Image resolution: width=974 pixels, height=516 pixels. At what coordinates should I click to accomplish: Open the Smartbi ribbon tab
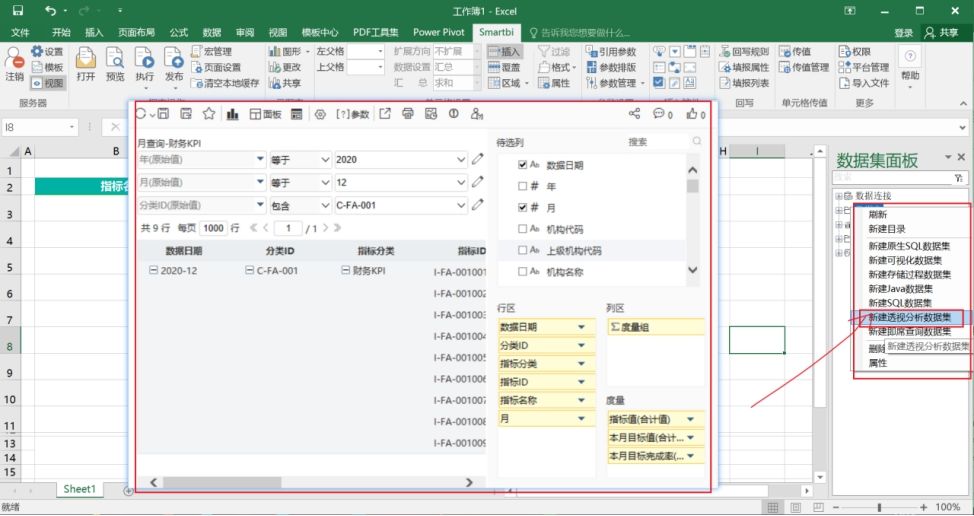click(496, 32)
